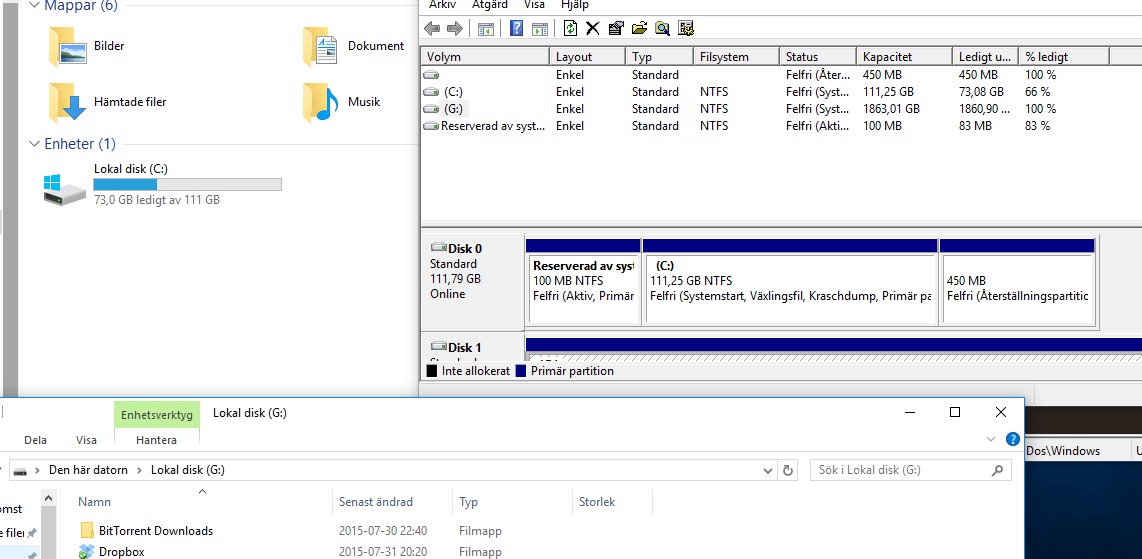Click 'Den här datorn' in the breadcrumb path
The height and width of the screenshot is (559, 1142).
(88, 470)
